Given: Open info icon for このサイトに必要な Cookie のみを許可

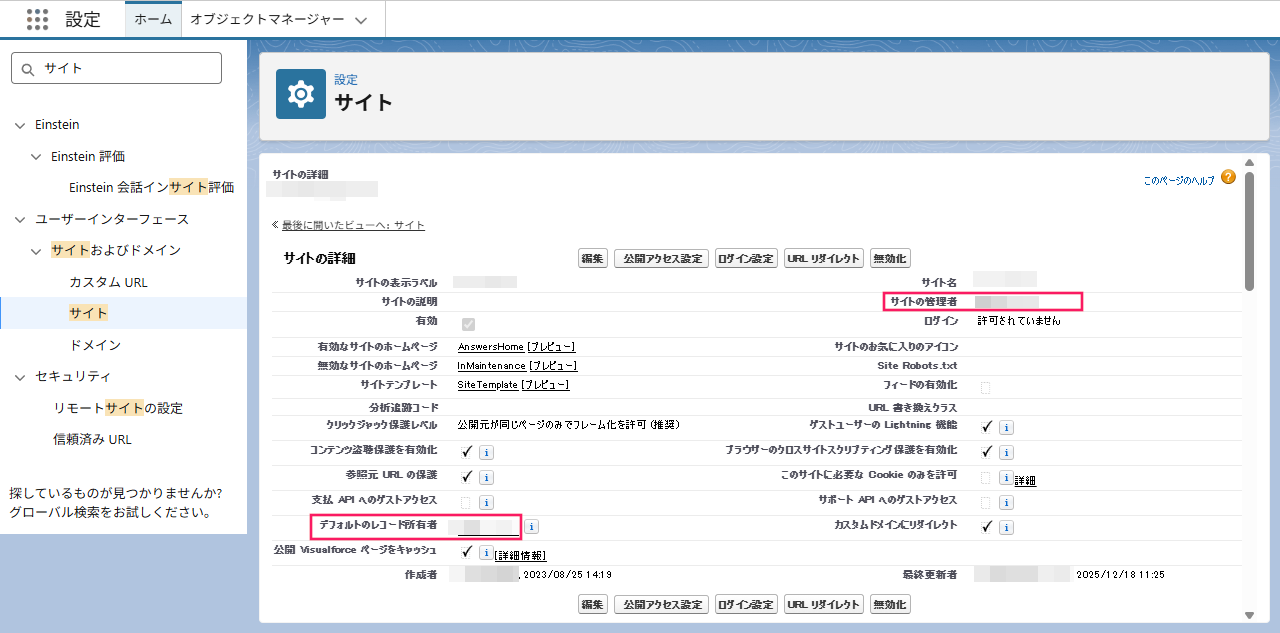Looking at the screenshot, I should point(1006,477).
